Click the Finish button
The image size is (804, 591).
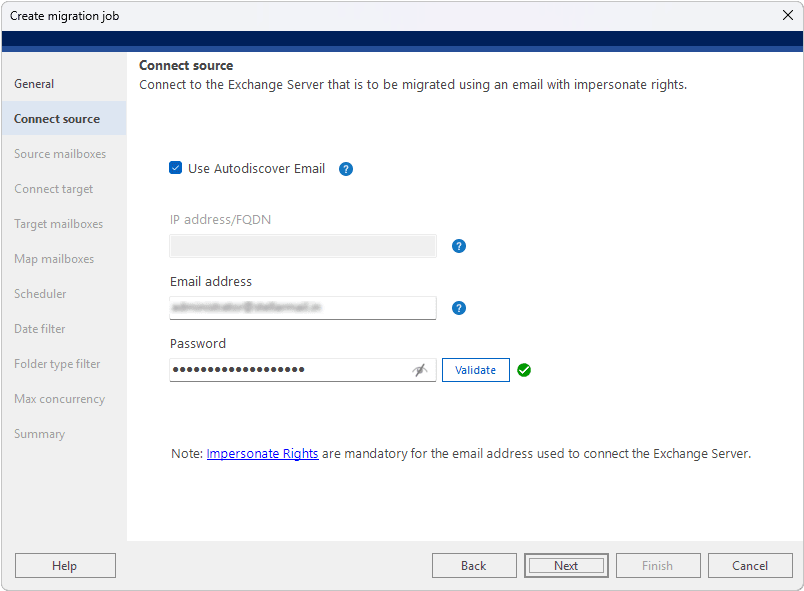tap(658, 565)
